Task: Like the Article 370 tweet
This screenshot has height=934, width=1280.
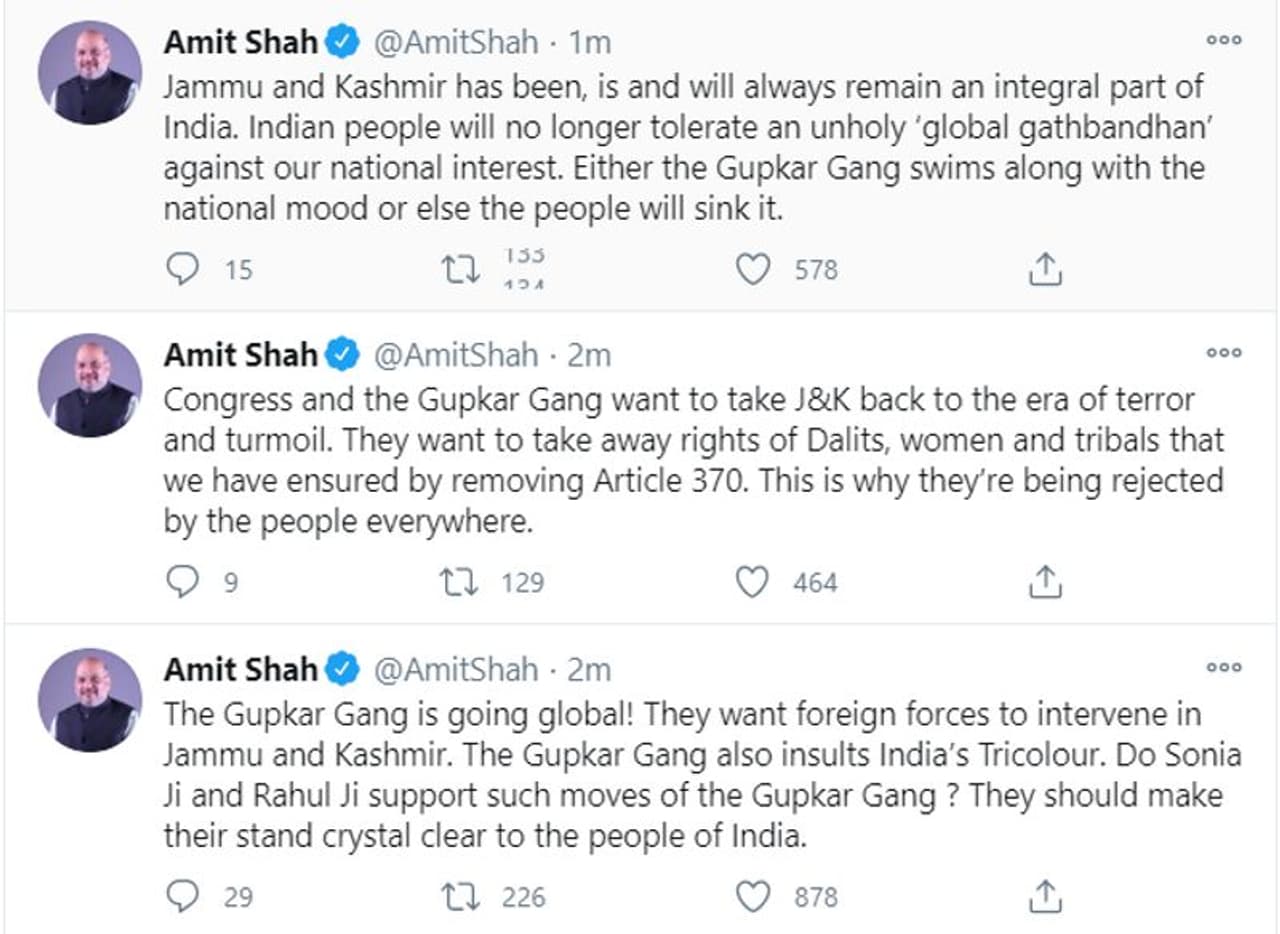Action: (x=752, y=582)
